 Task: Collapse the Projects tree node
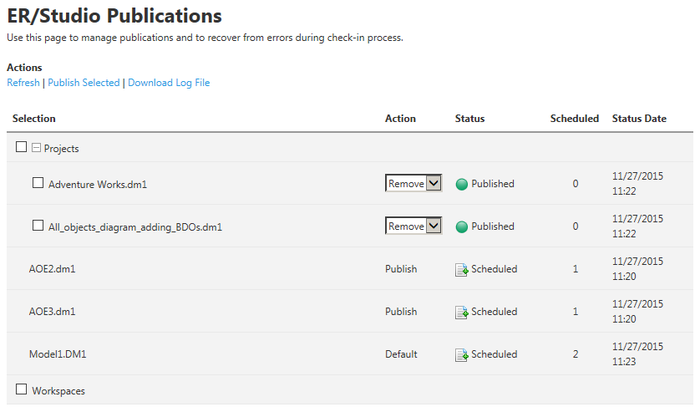coord(36,147)
